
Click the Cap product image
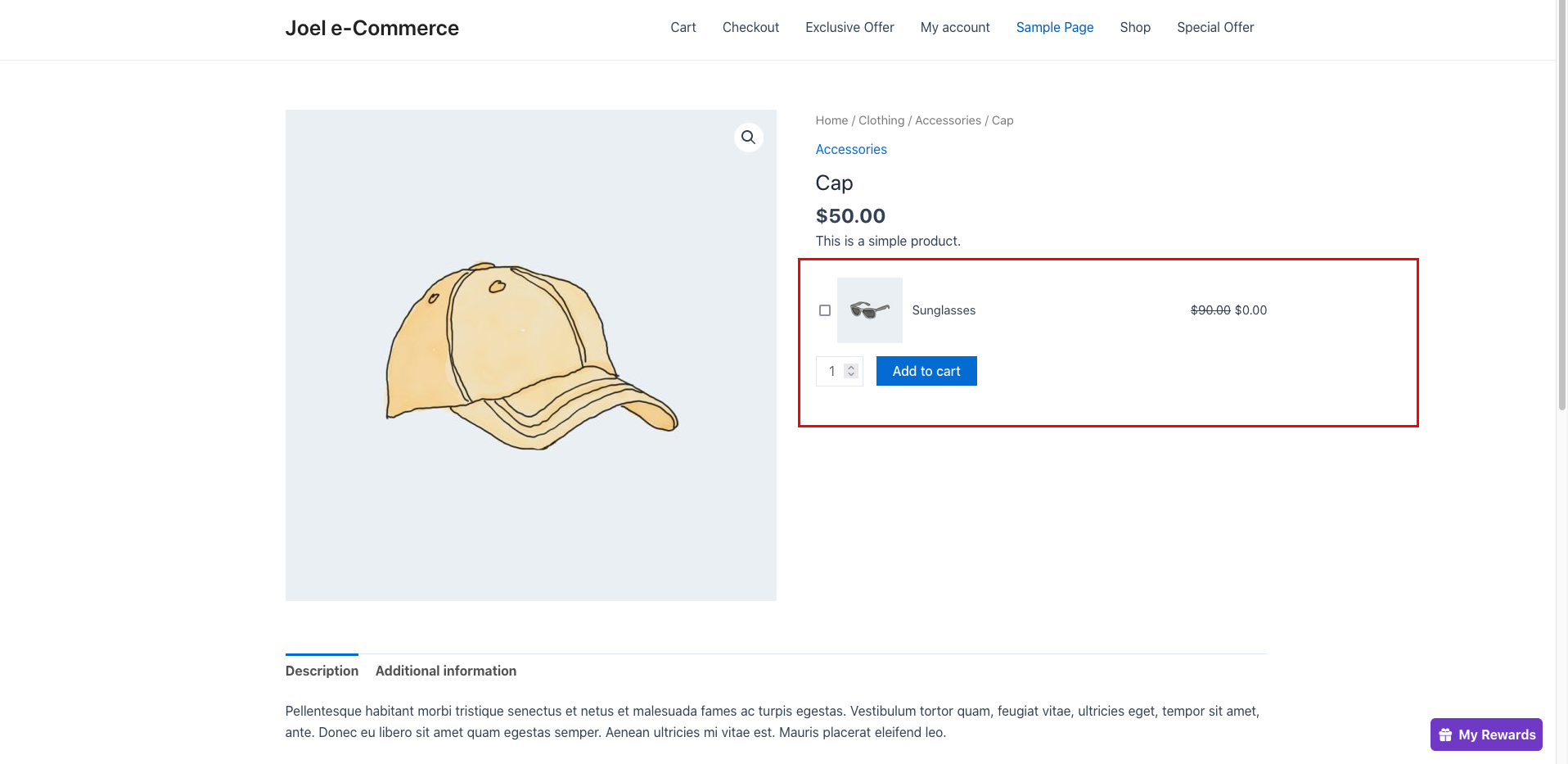coord(530,355)
